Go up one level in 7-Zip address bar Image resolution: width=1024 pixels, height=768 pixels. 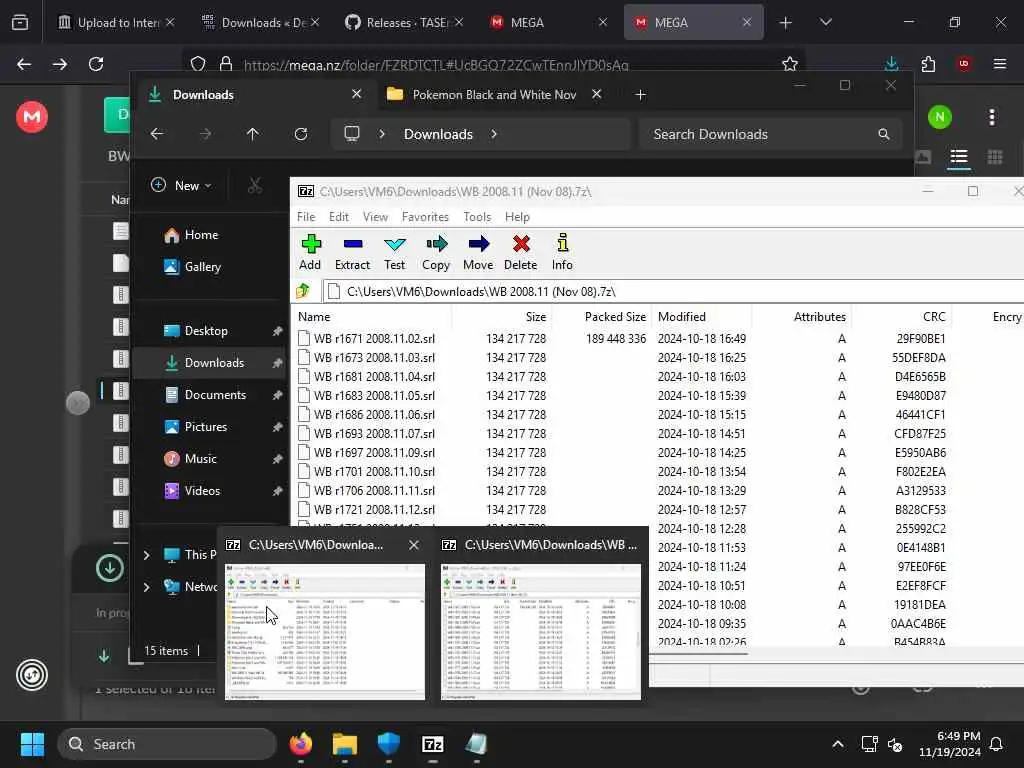click(303, 291)
